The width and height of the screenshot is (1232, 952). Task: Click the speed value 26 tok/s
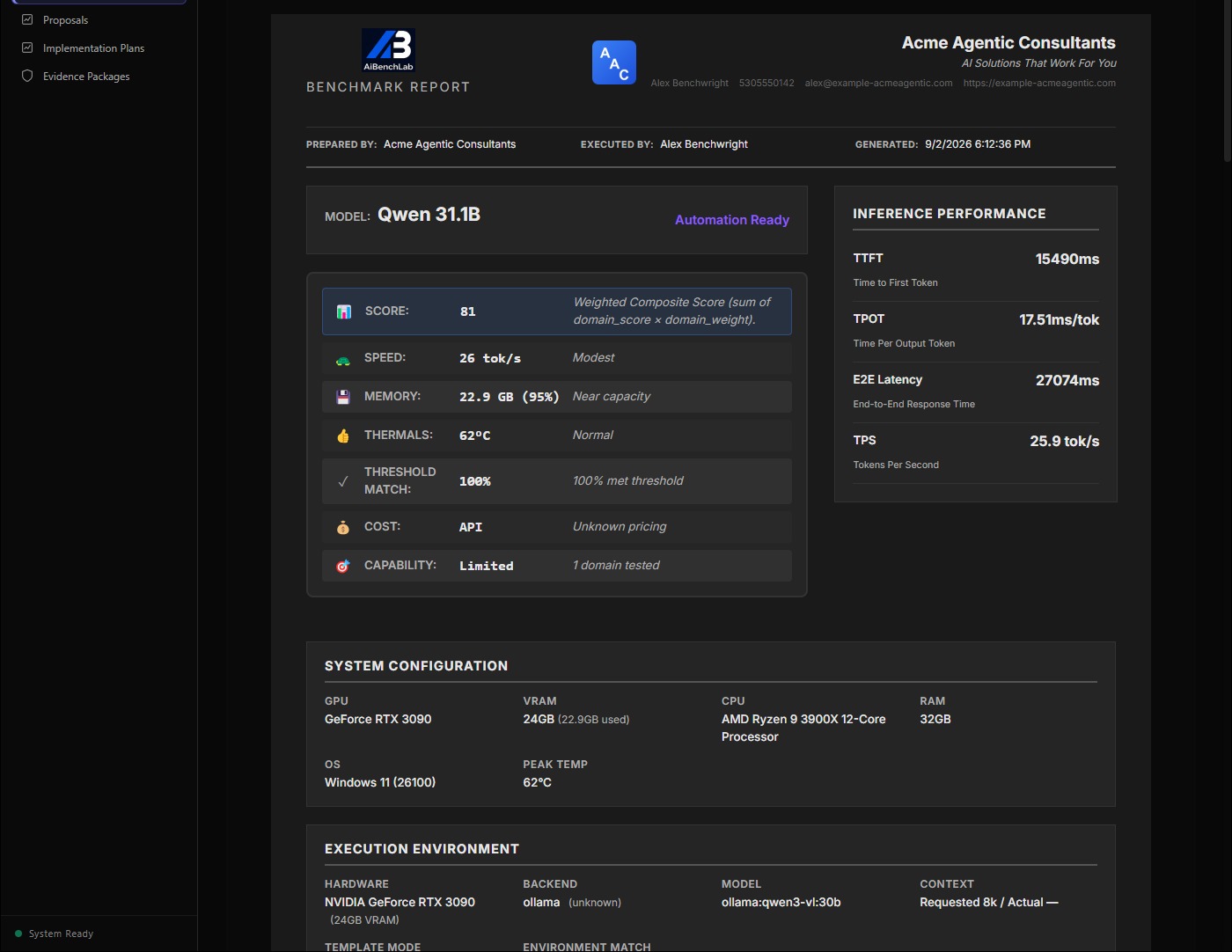tap(490, 359)
